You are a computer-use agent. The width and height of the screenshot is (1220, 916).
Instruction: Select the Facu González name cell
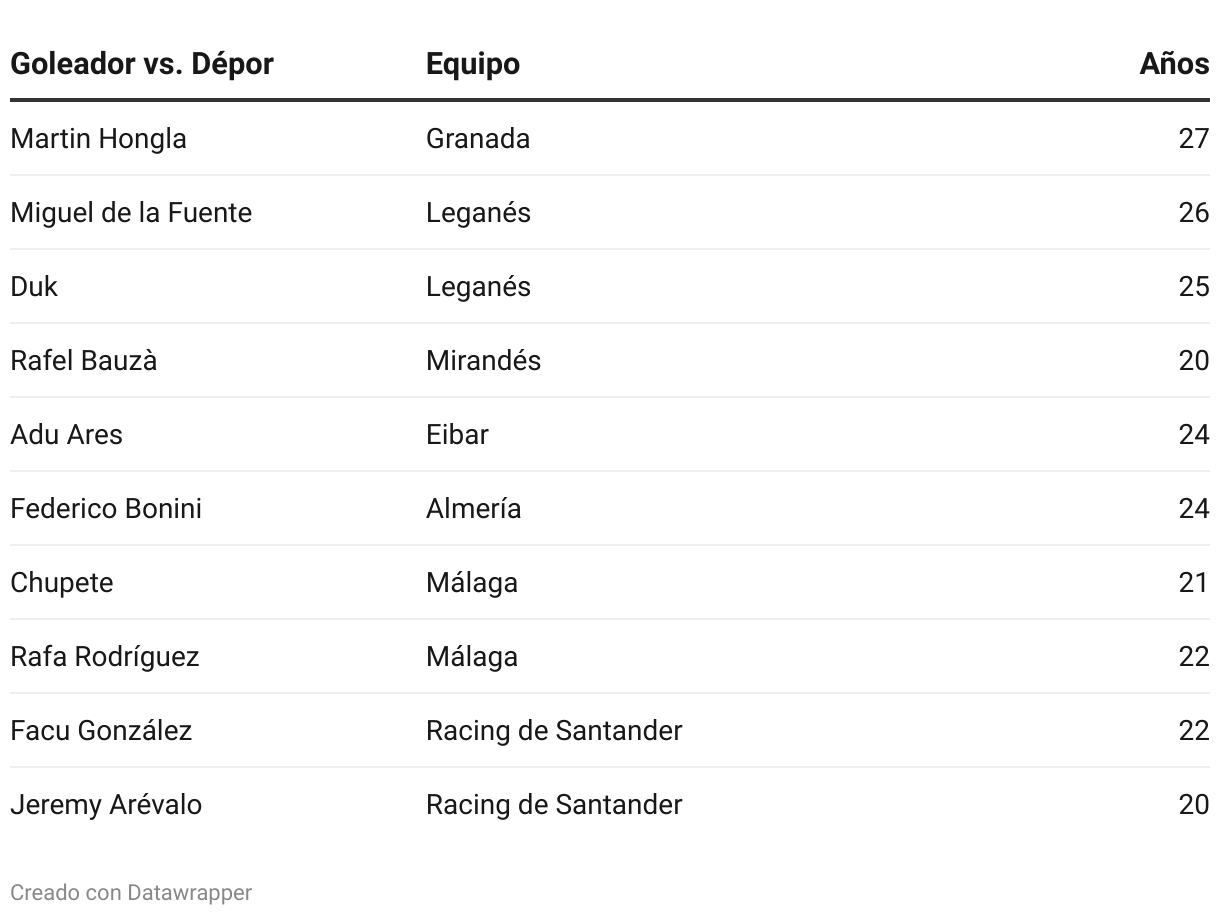[x=101, y=730]
